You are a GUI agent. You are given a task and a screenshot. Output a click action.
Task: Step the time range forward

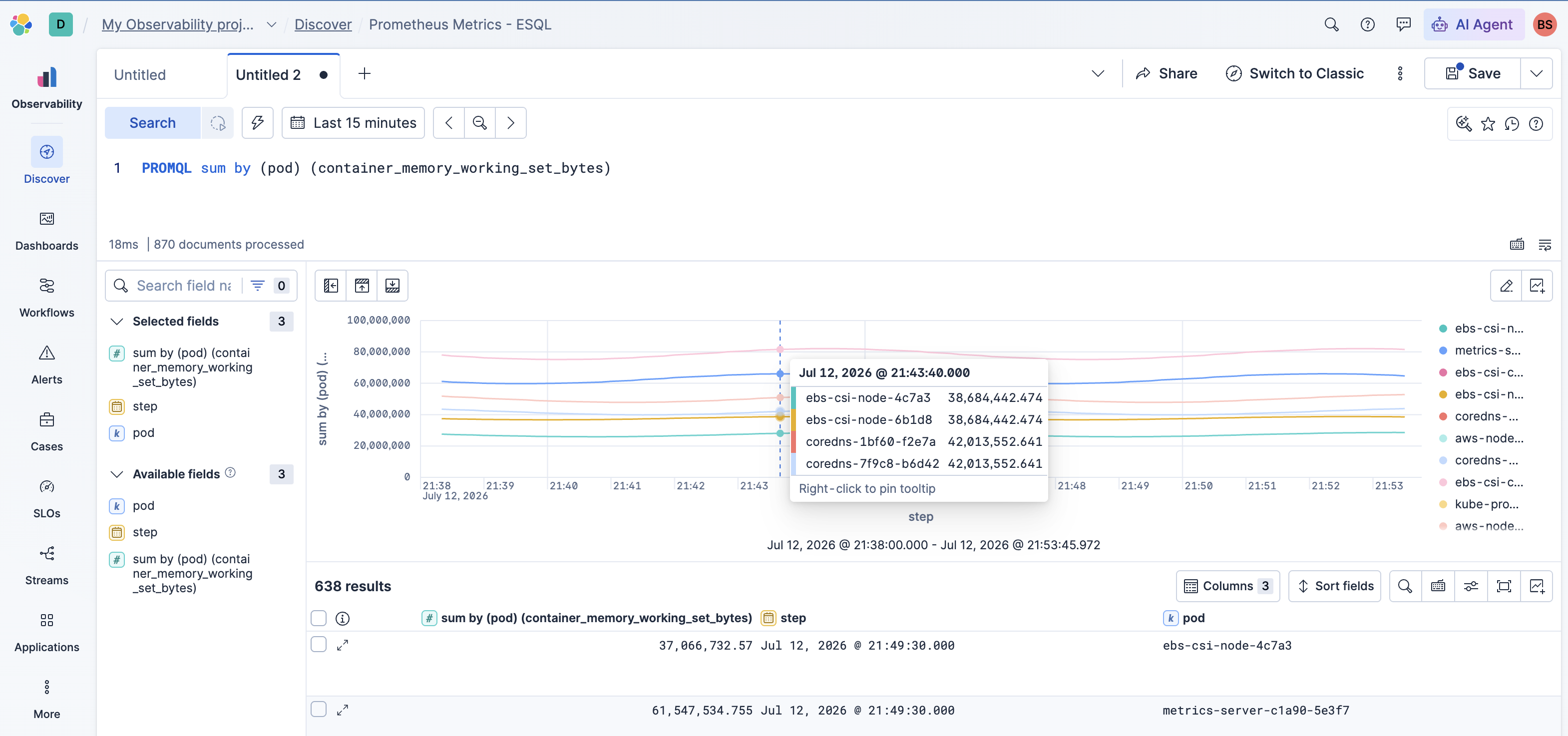[511, 123]
